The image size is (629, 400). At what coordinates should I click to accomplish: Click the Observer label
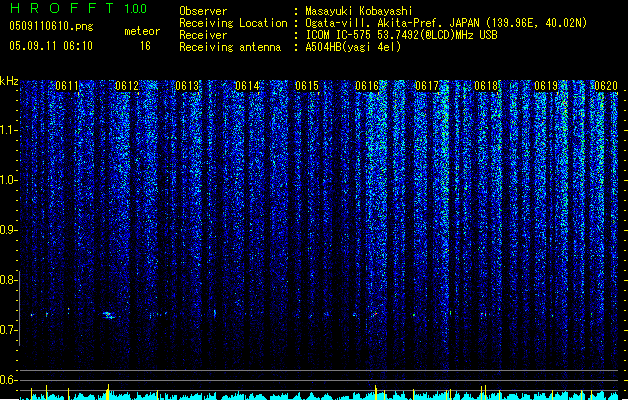click(x=203, y=11)
